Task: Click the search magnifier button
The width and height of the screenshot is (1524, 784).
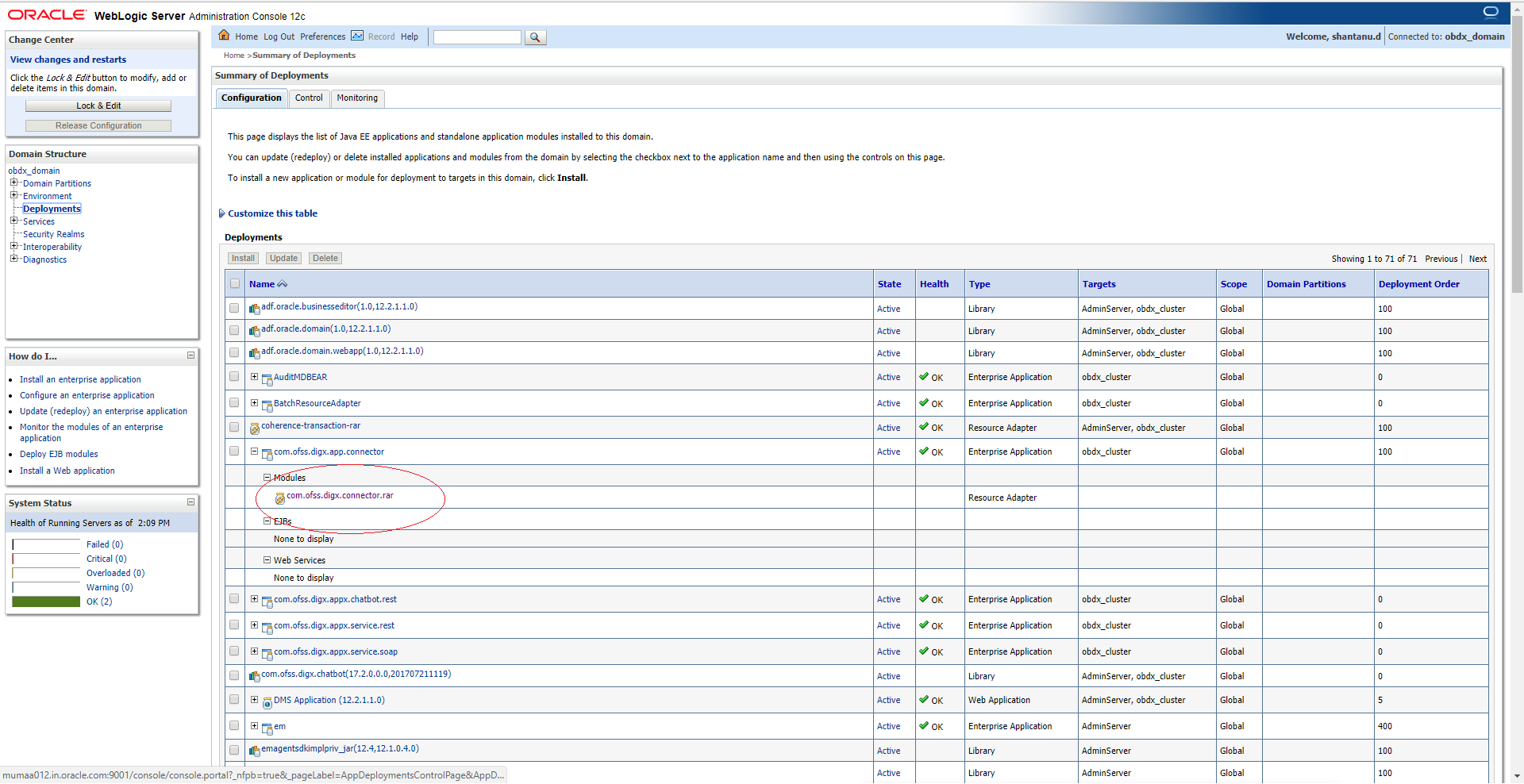Action: click(536, 37)
